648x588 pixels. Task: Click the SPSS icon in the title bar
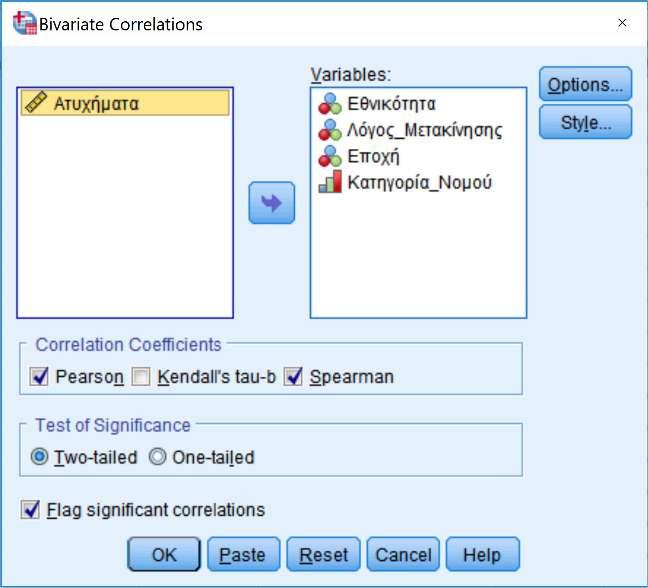[24, 23]
